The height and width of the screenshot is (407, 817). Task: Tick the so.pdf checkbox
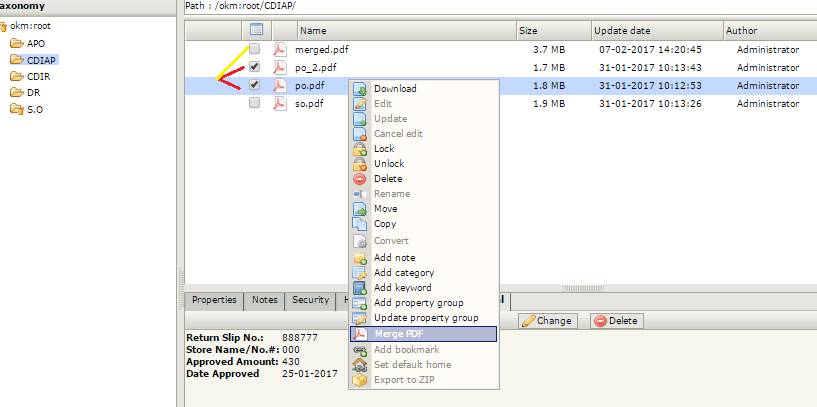(x=255, y=103)
